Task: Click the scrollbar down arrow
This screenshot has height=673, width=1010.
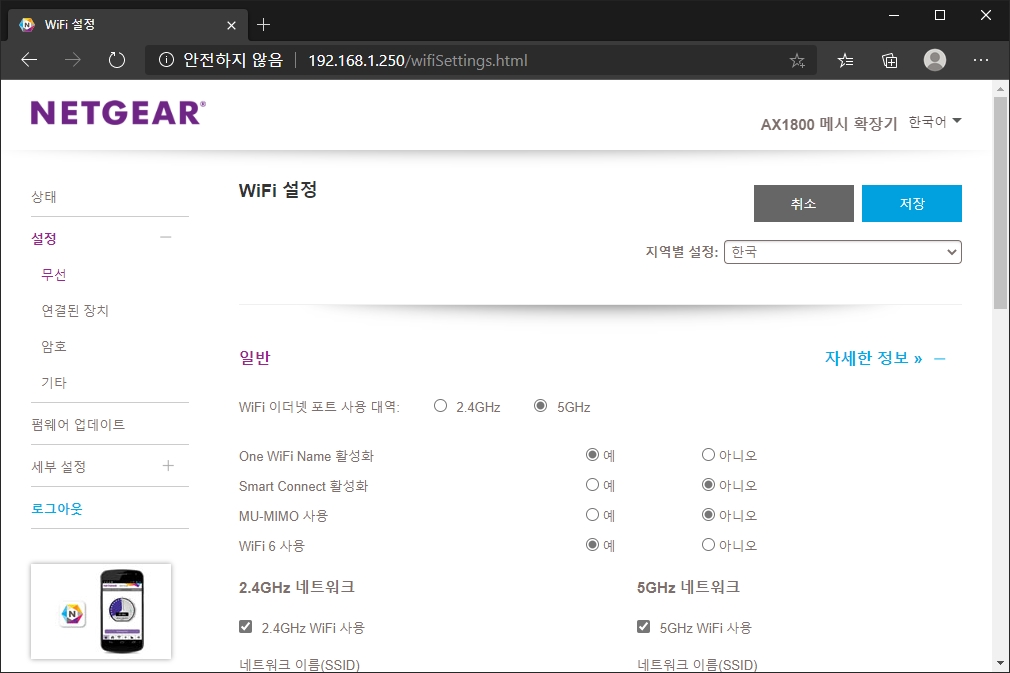Action: point(1000,663)
